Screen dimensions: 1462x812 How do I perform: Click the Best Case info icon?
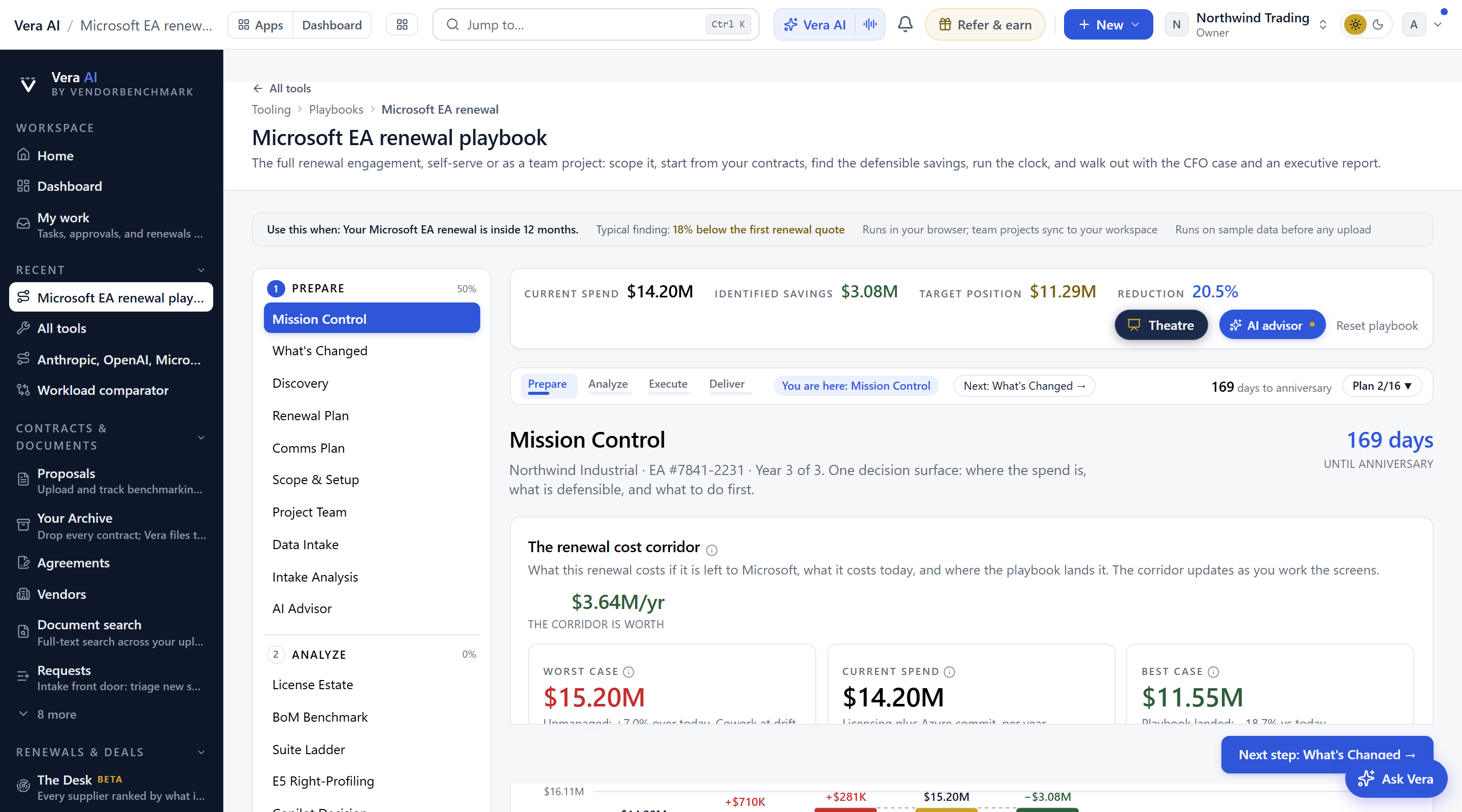(1213, 672)
